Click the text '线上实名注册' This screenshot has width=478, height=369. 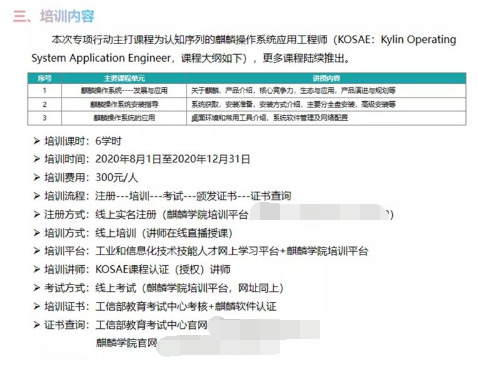coord(126,214)
